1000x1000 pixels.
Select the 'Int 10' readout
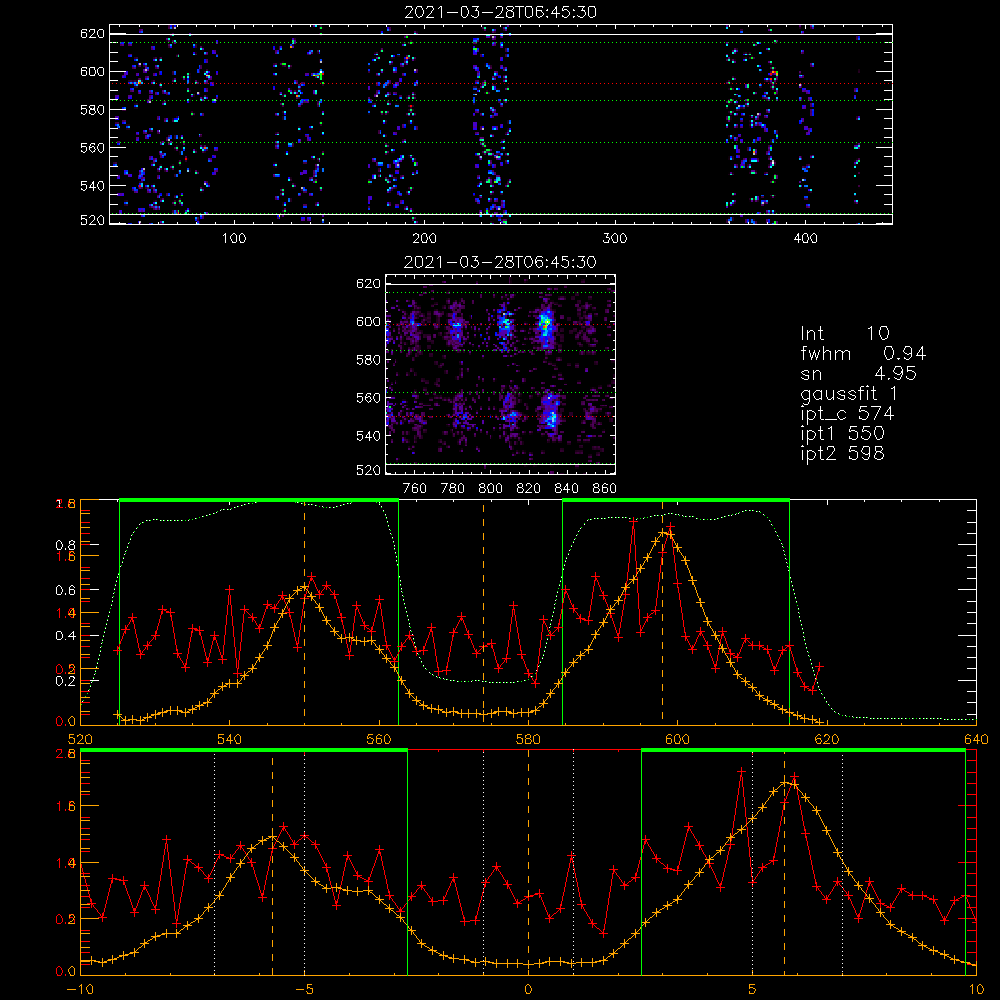(x=844, y=334)
